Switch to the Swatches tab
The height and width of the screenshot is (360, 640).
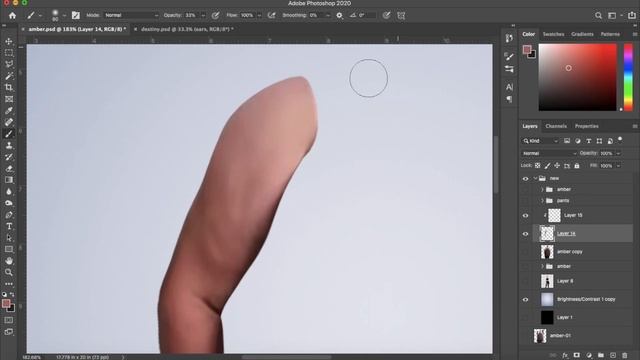coord(553,34)
